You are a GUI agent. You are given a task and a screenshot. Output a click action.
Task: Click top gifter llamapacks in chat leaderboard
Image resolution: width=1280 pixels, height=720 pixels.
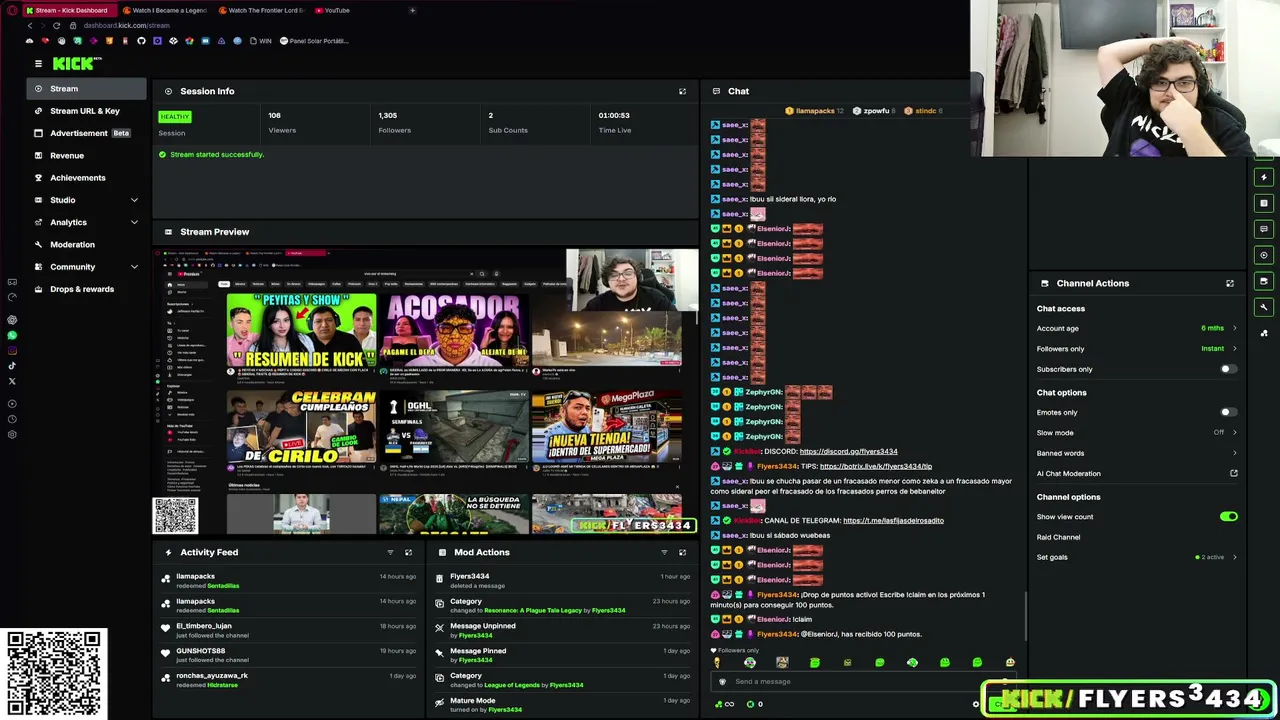815,111
